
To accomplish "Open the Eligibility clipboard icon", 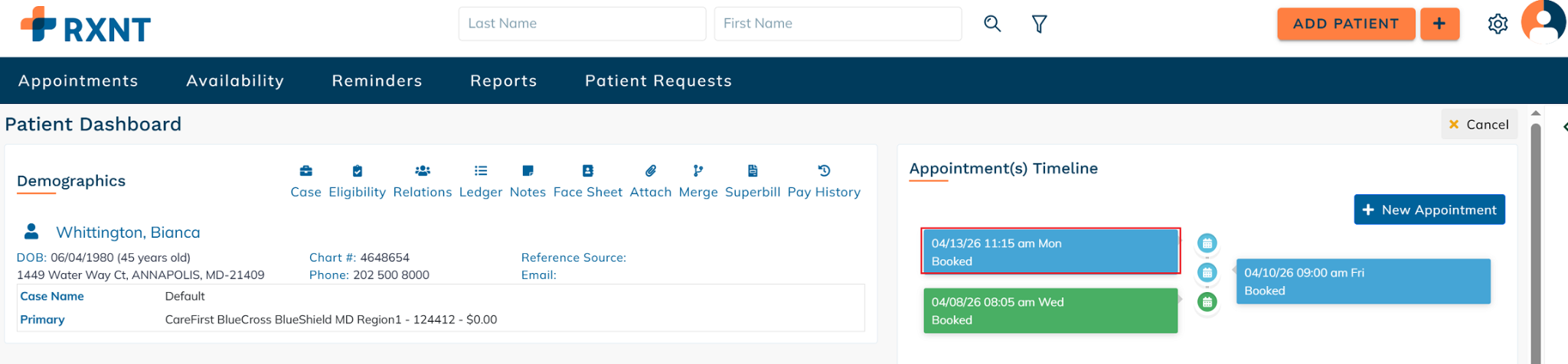I will [357, 171].
